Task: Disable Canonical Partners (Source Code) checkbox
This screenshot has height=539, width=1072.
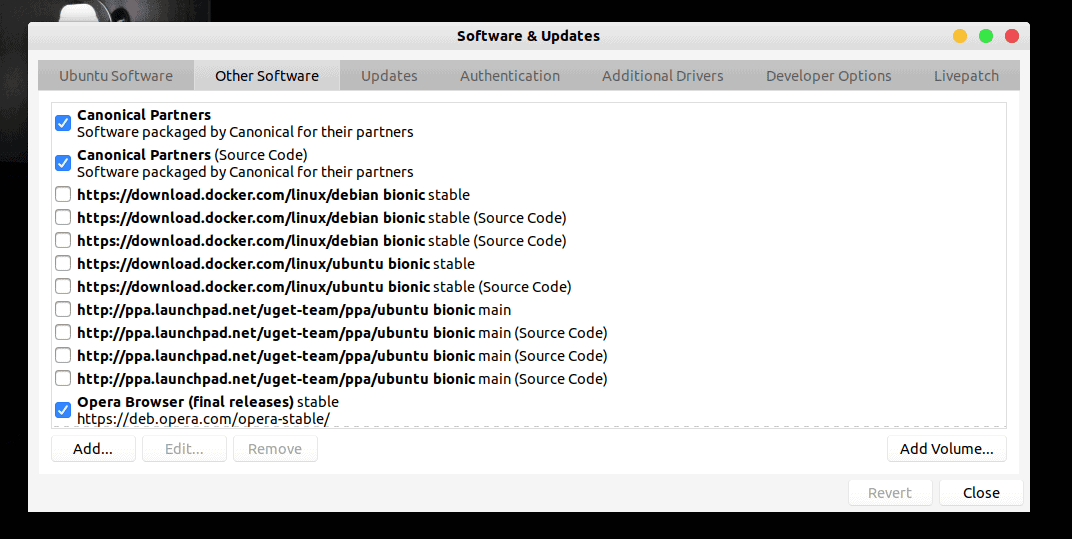Action: tap(63, 163)
